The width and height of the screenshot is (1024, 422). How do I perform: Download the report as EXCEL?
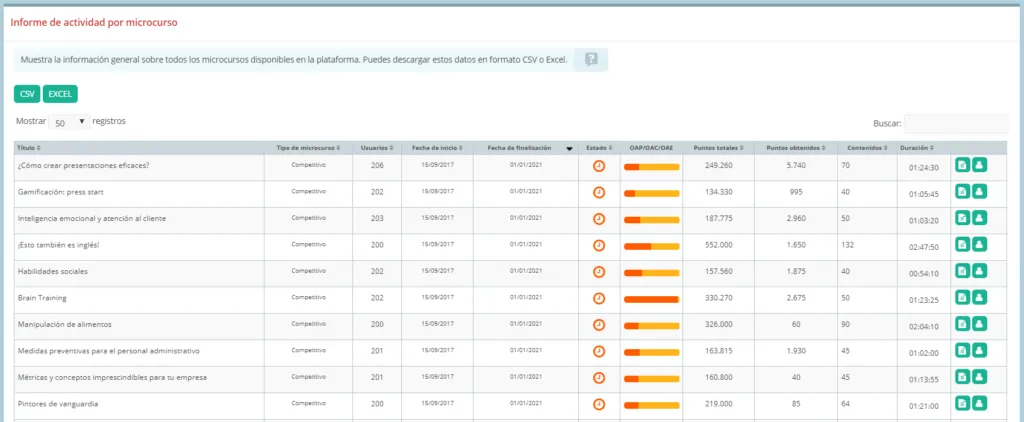click(x=60, y=94)
